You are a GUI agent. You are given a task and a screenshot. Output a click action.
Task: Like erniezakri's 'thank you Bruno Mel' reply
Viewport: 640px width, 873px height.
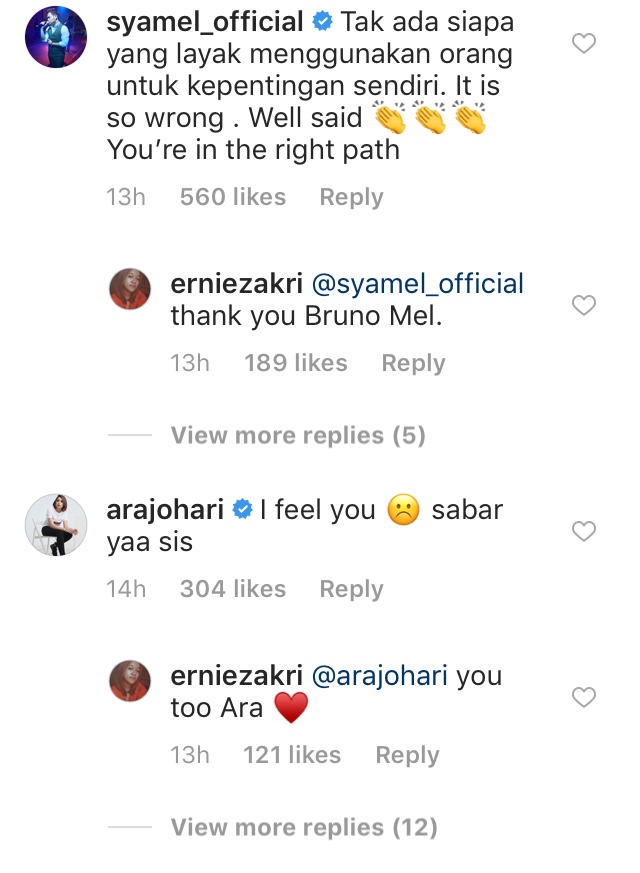click(x=582, y=306)
